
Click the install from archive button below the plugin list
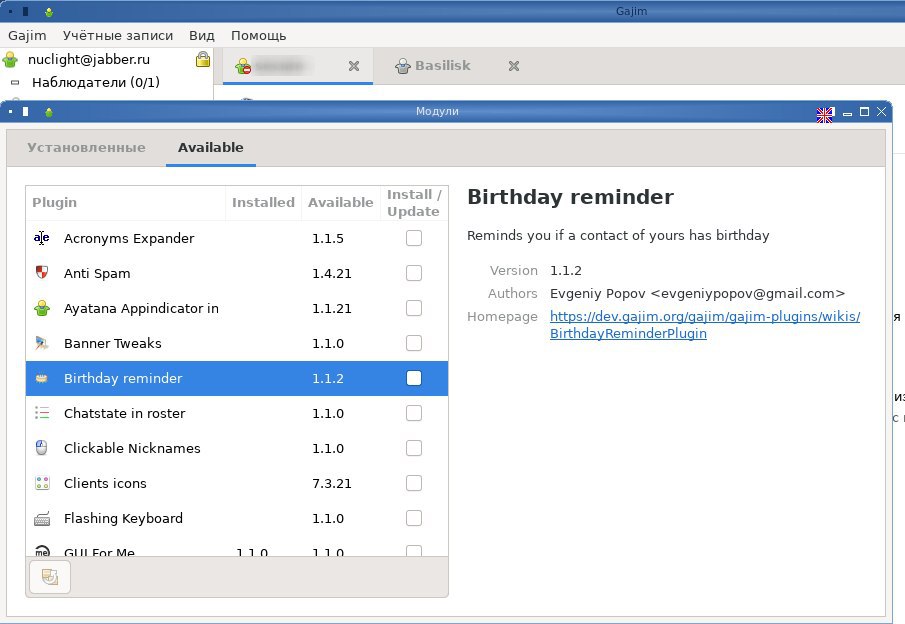(x=50, y=577)
